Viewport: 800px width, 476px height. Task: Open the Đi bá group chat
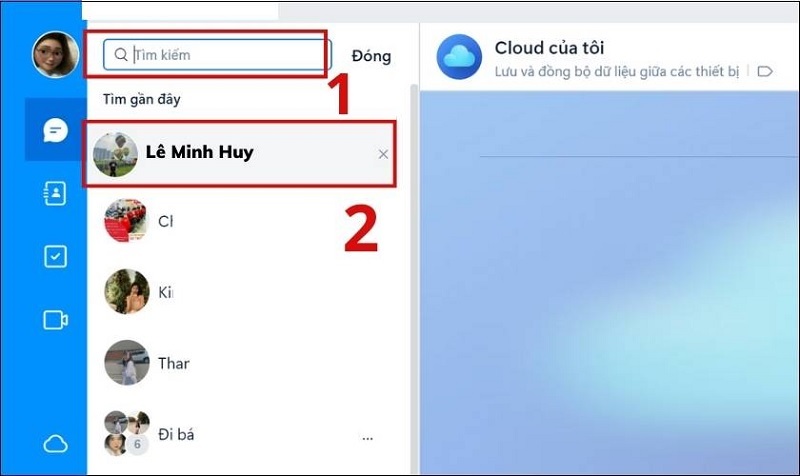point(240,434)
